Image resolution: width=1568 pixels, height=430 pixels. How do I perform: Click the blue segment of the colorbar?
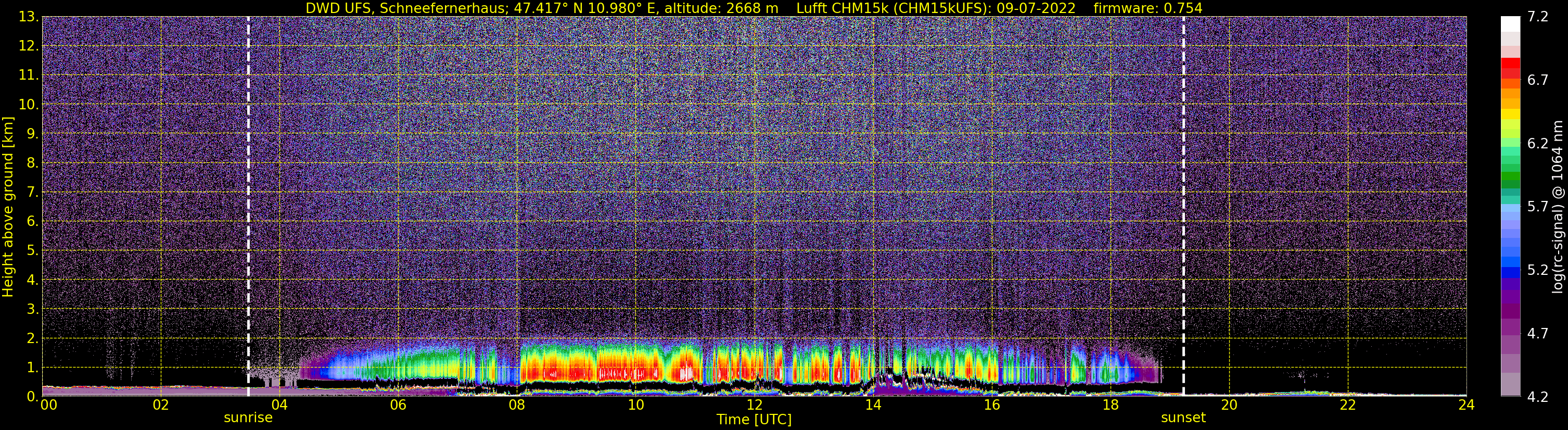click(x=1510, y=272)
